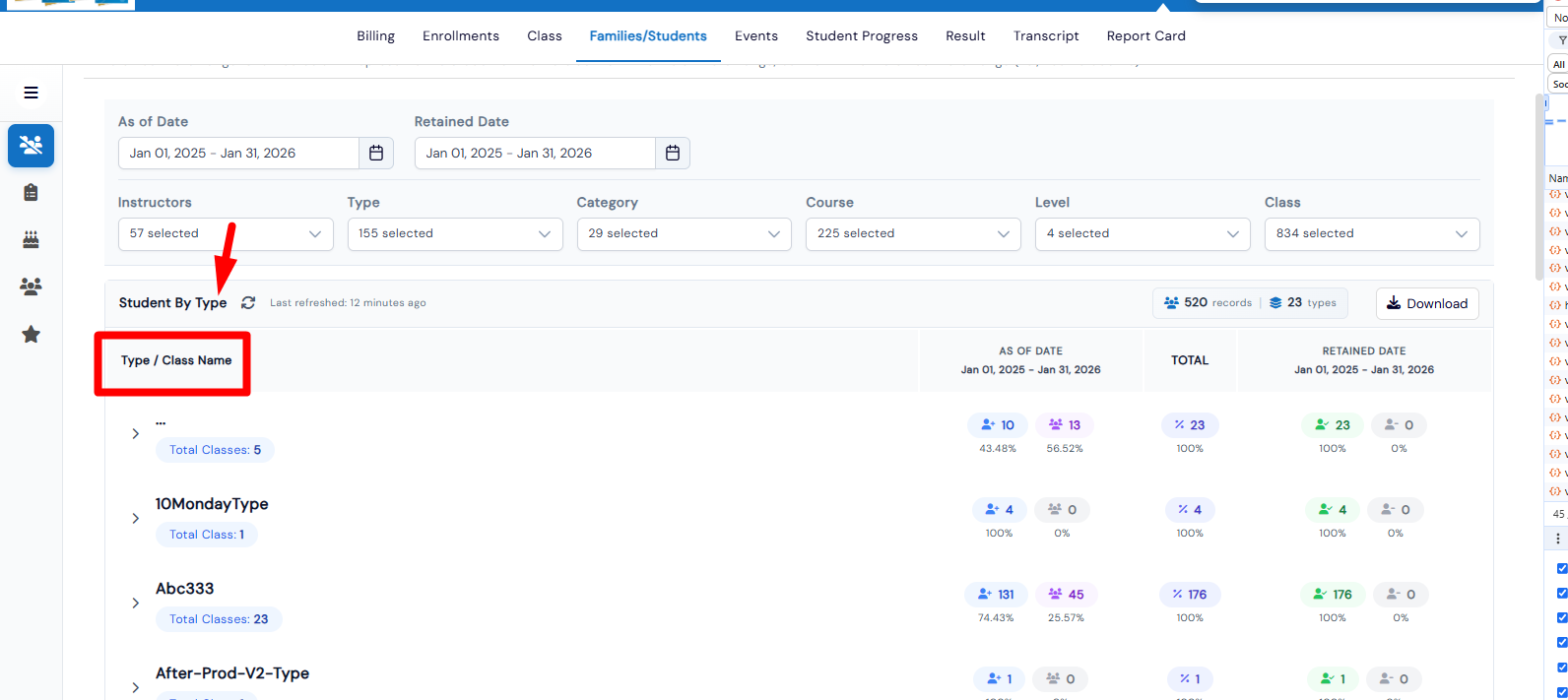Open the birthday cake sidebar icon
The image size is (1568, 700).
(x=32, y=239)
